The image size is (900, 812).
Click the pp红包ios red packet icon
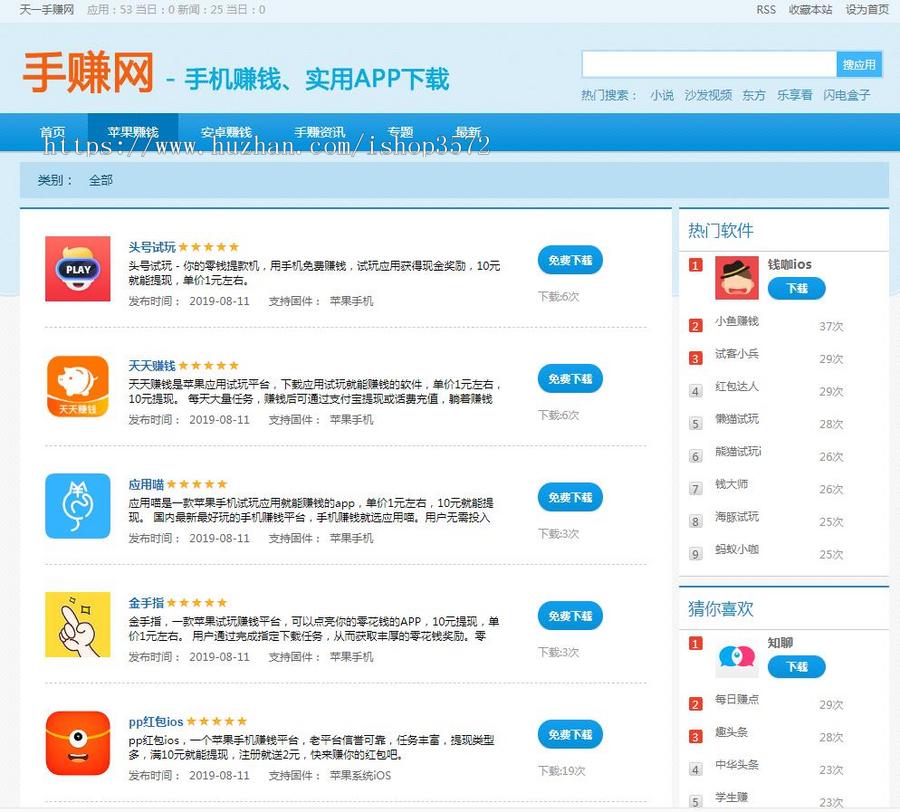[77, 744]
